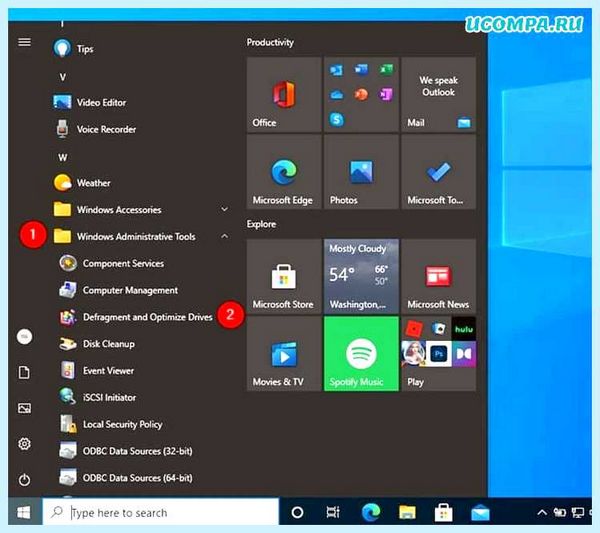This screenshot has width=600, height=533.
Task: Open Microsoft To Do tile
Action: [439, 172]
